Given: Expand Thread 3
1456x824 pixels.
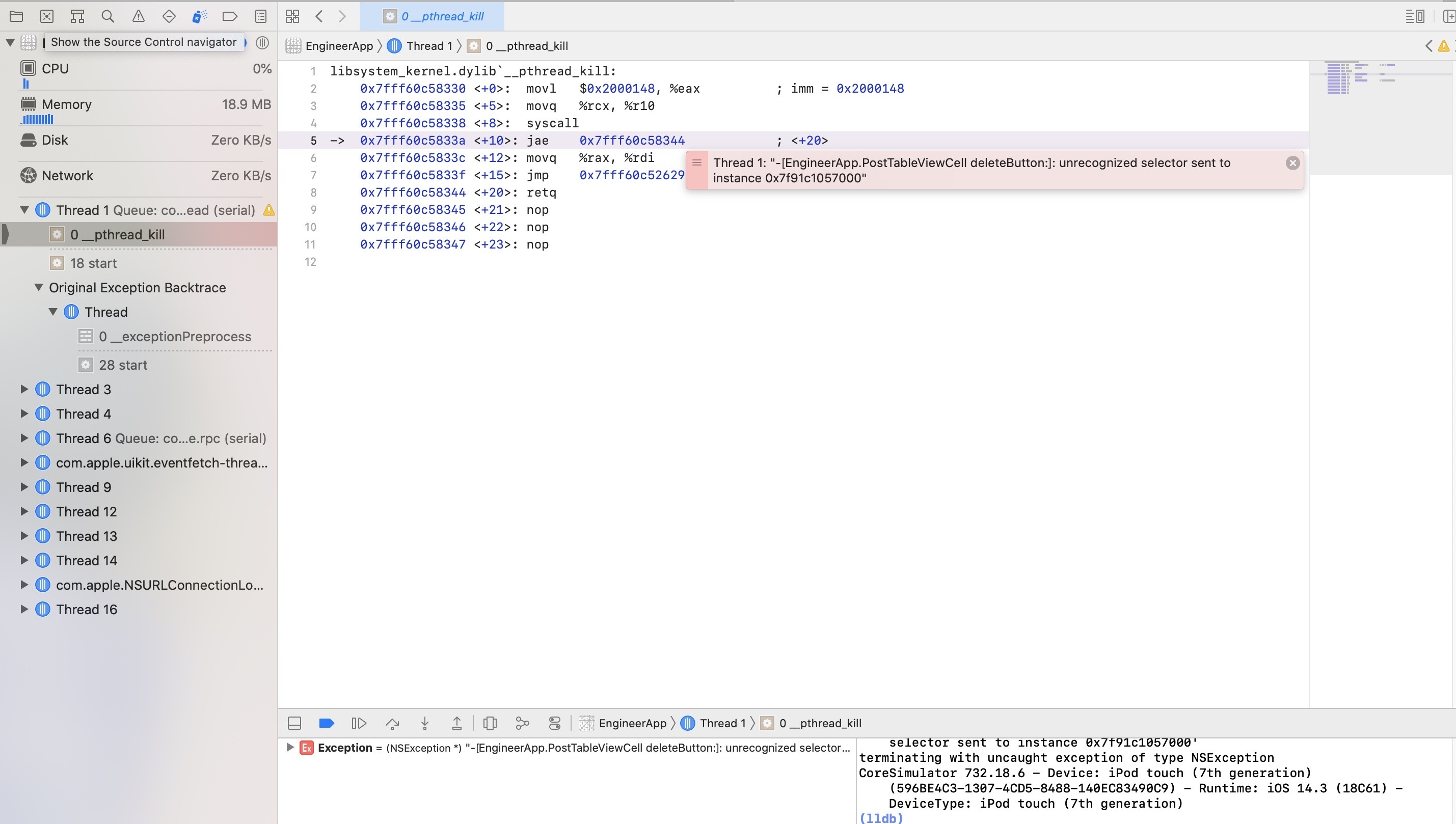Looking at the screenshot, I should click(24, 390).
